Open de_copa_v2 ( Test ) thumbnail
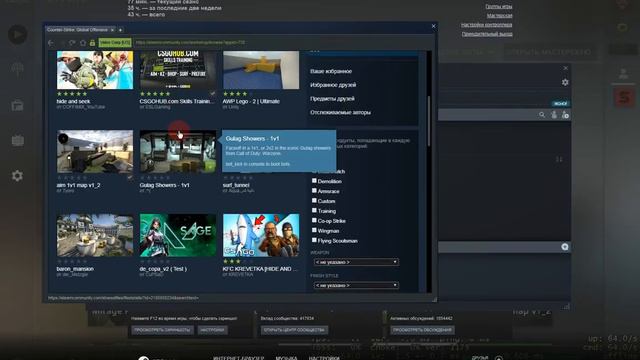This screenshot has height=360, width=640. pyautogui.click(x=178, y=235)
